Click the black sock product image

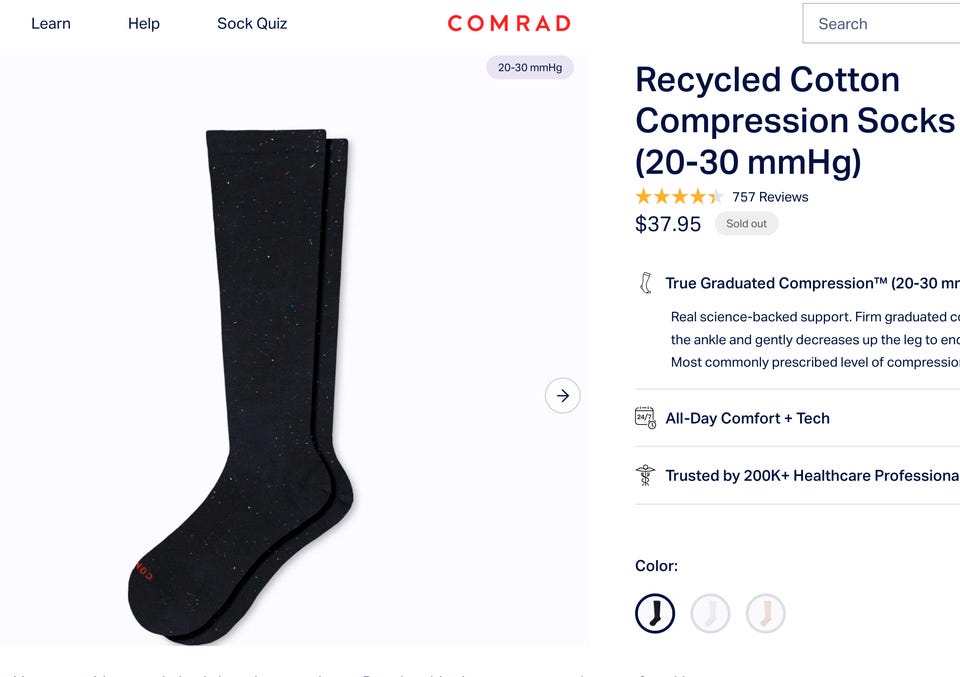[241, 387]
